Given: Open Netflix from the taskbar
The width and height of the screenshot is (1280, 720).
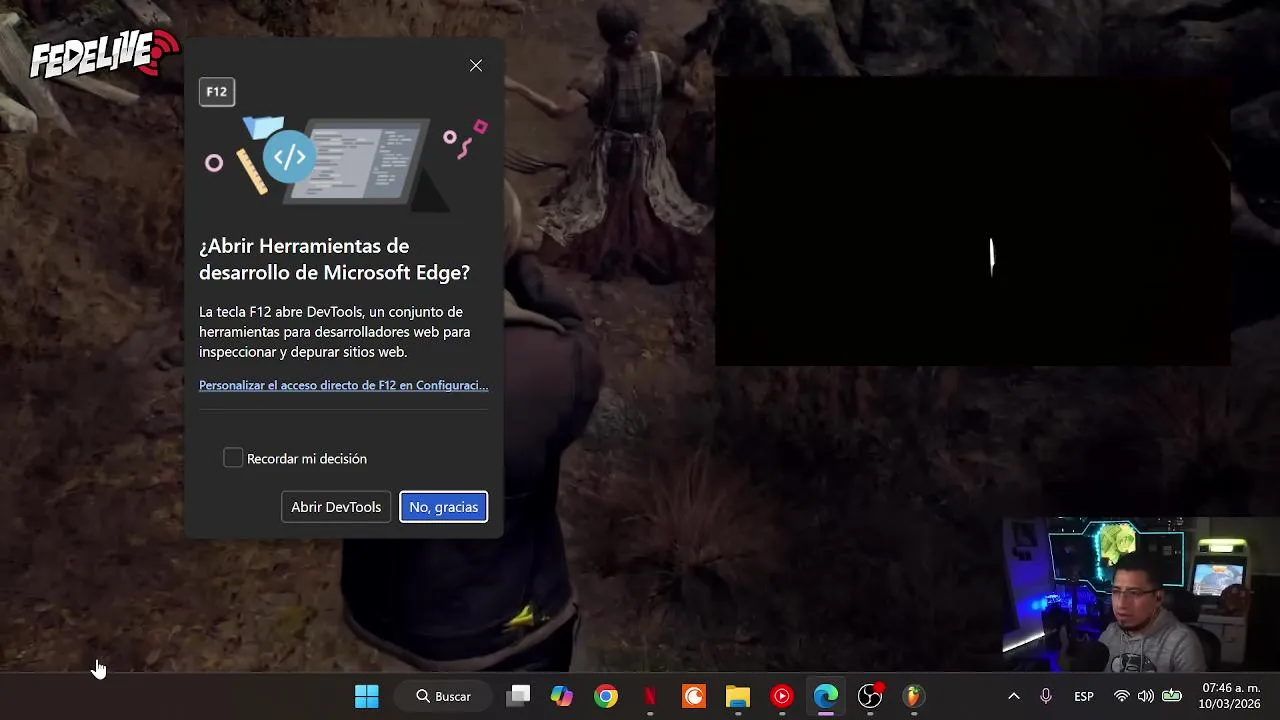Looking at the screenshot, I should 650,696.
